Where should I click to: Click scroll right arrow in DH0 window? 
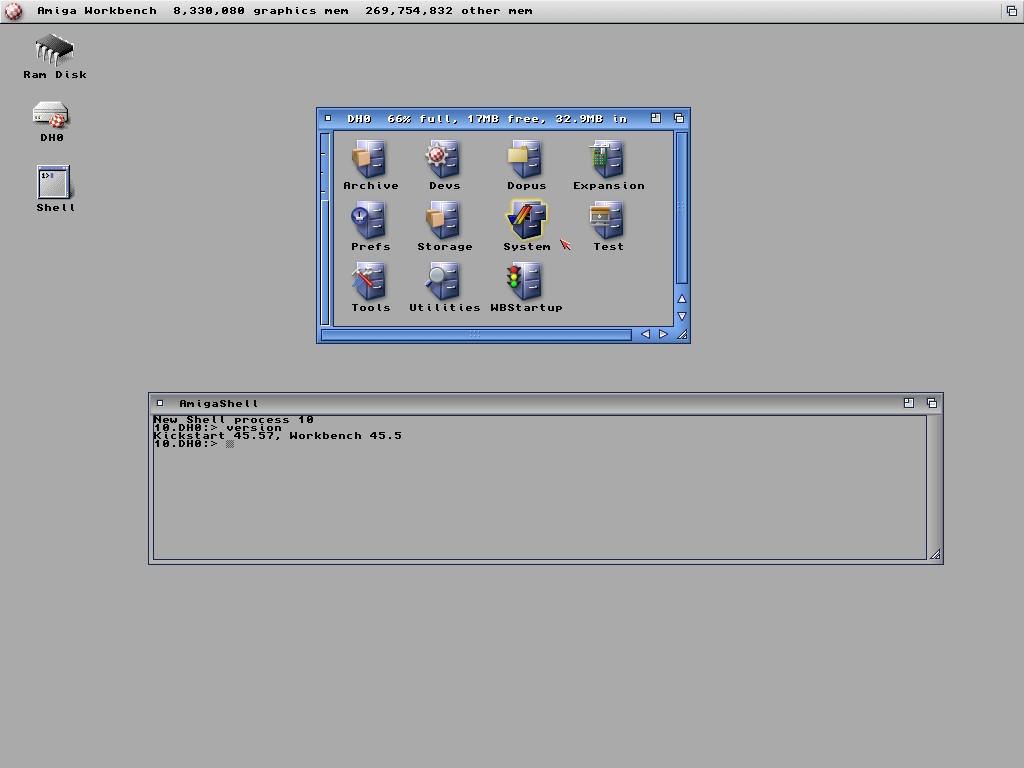pos(663,335)
